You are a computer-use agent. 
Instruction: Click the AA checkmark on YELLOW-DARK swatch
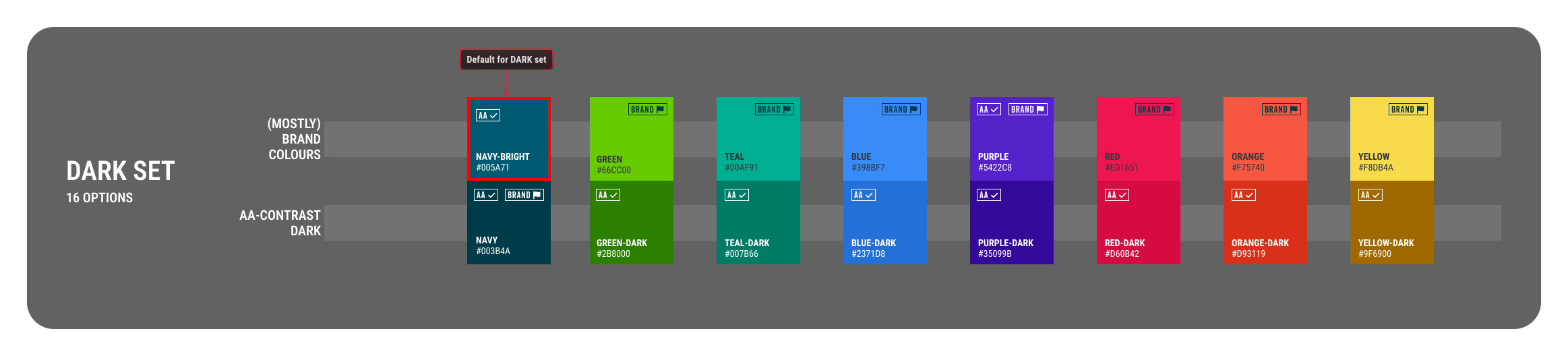(x=1370, y=195)
